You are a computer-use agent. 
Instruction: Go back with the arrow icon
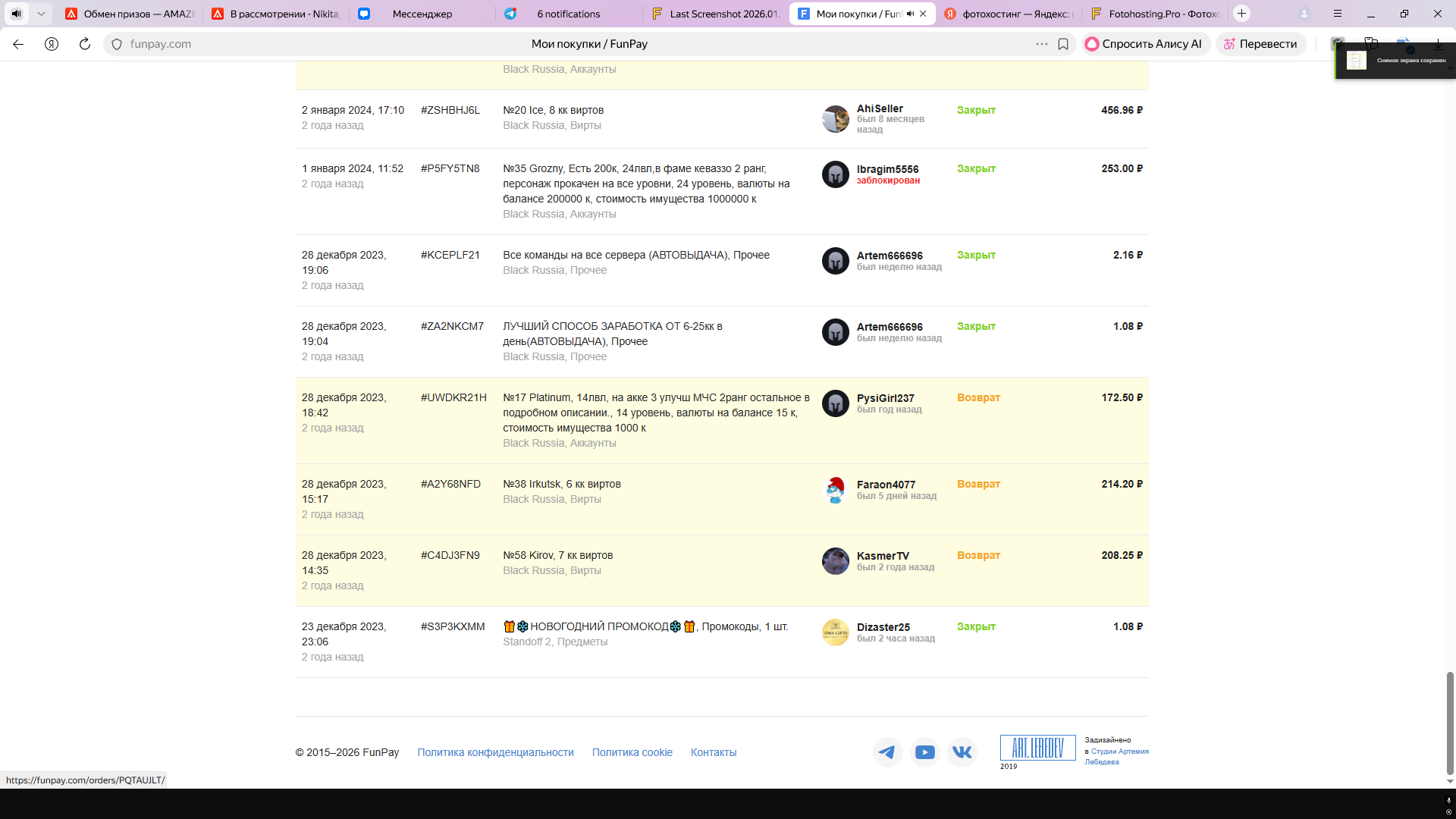pyautogui.click(x=18, y=44)
